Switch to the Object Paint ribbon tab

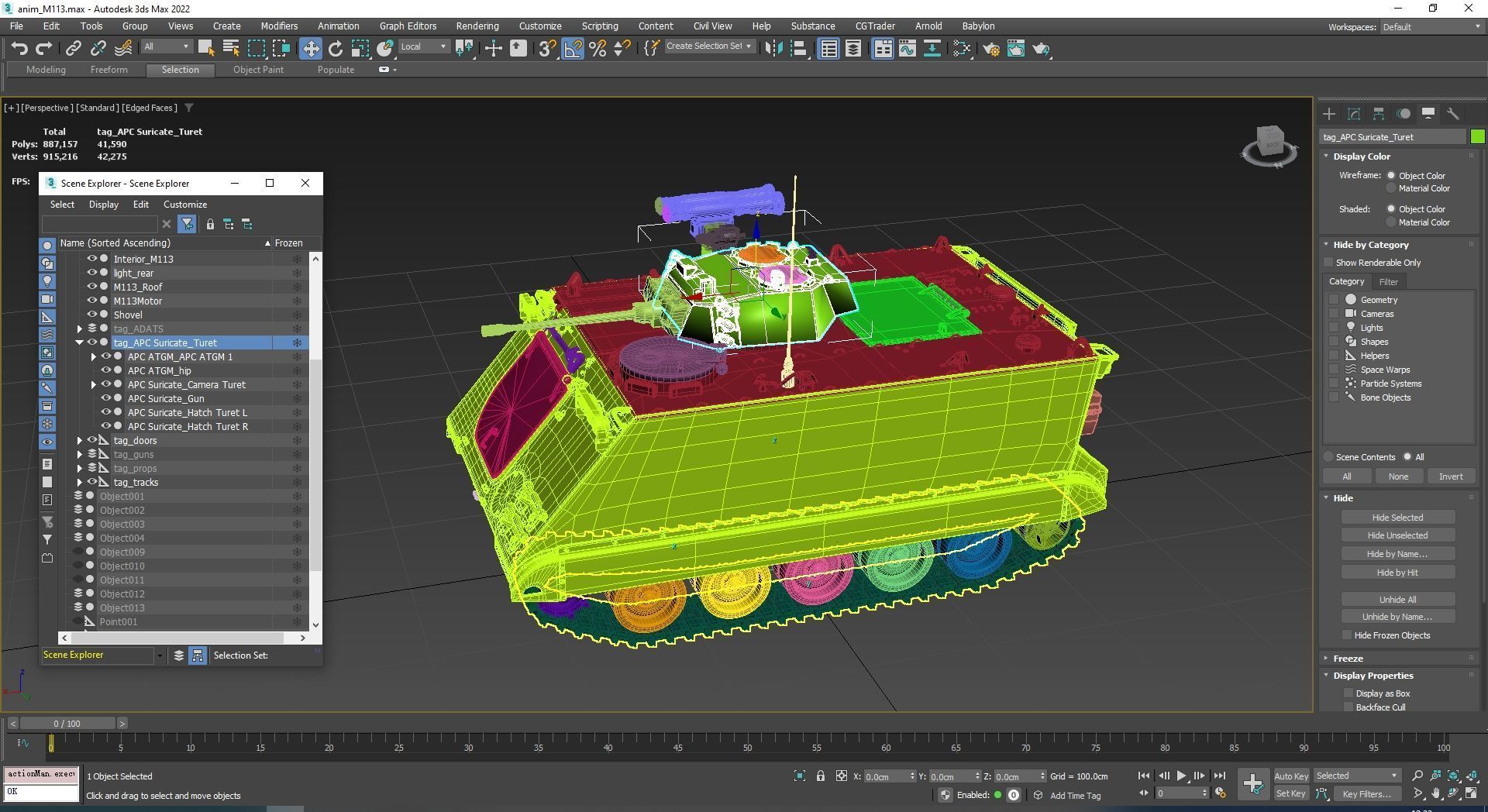(258, 70)
